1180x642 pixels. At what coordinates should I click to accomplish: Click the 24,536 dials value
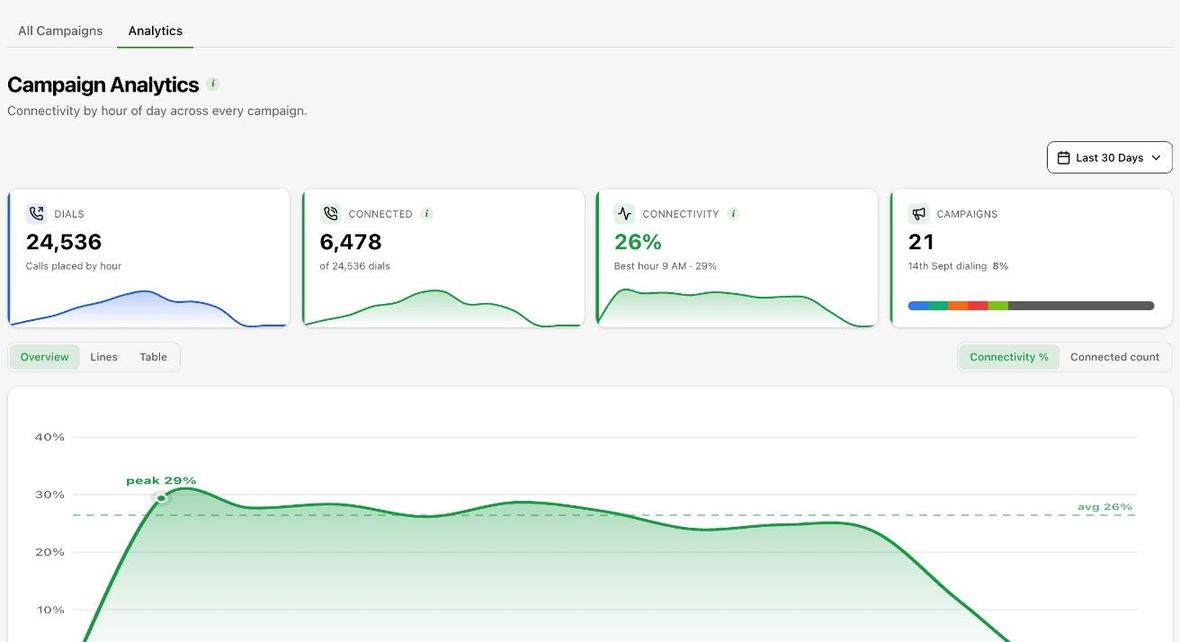(64, 242)
